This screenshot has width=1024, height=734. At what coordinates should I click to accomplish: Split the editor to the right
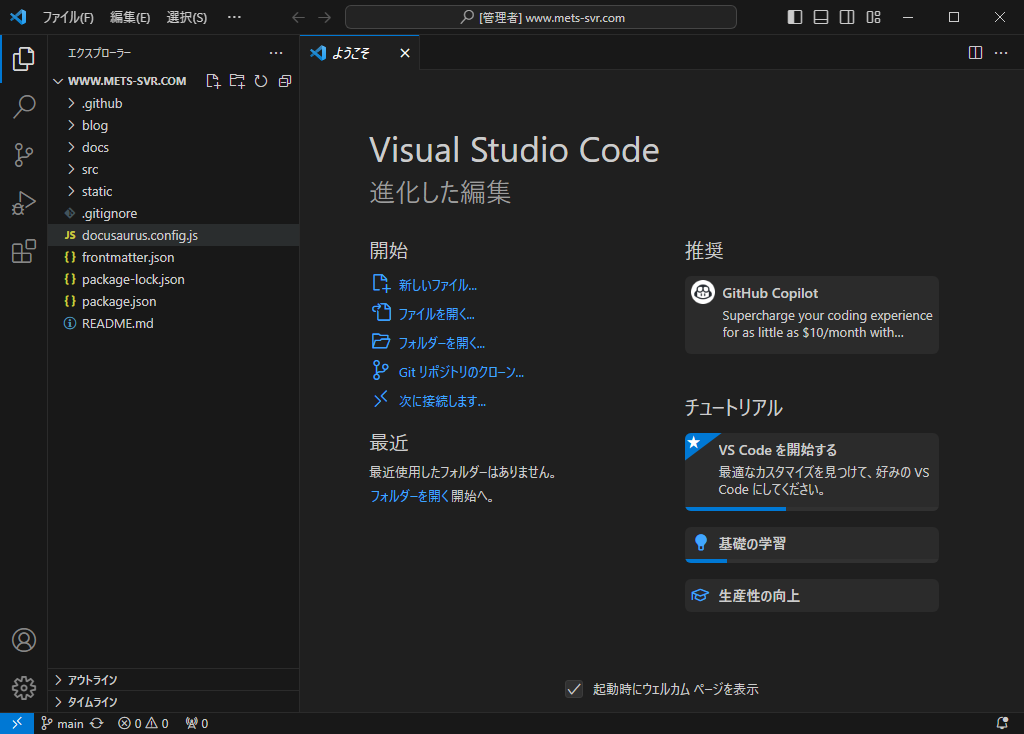pyautogui.click(x=975, y=53)
